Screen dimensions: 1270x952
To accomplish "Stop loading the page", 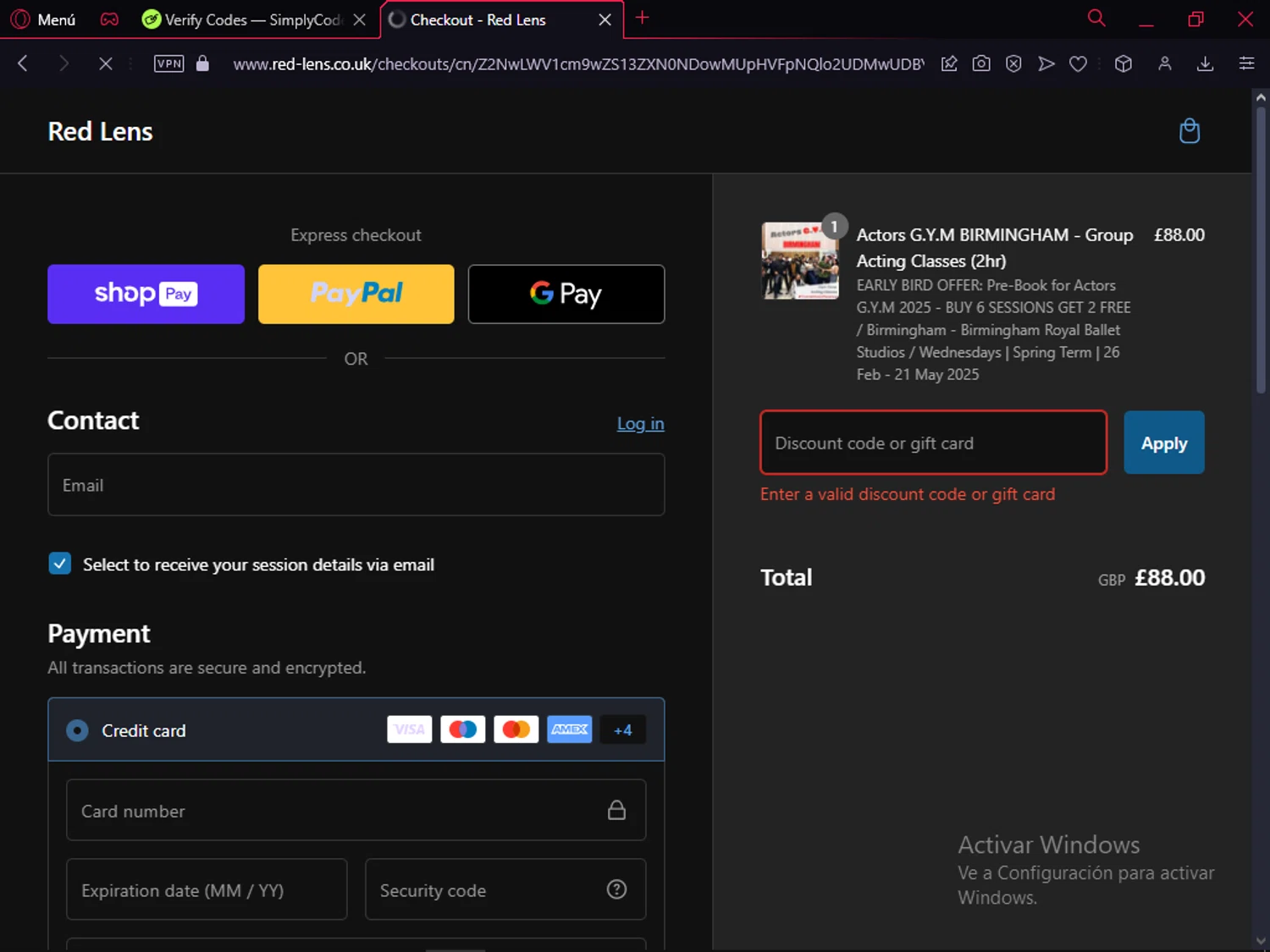I will tap(105, 63).
